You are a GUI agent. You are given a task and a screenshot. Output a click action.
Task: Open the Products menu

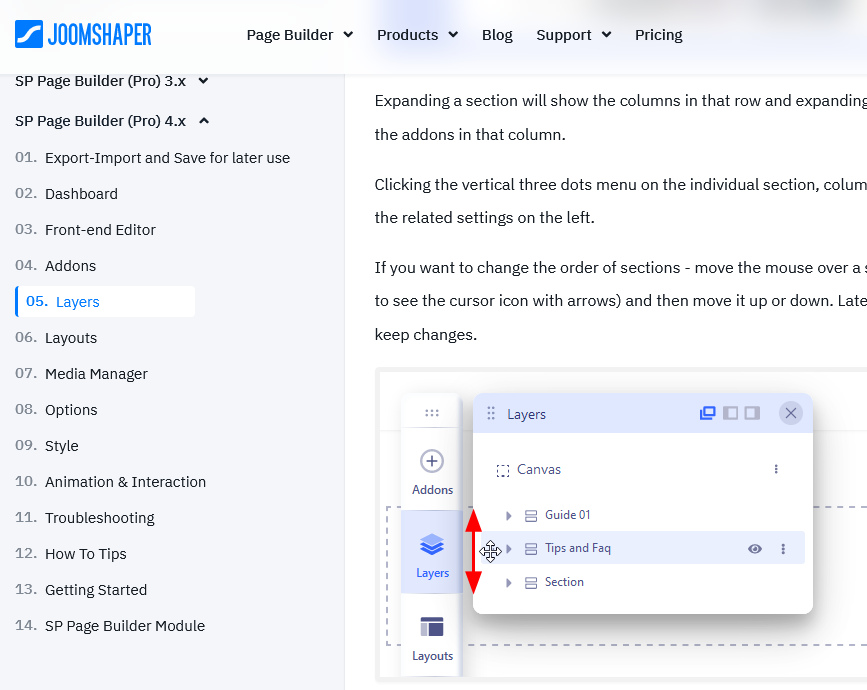click(x=408, y=35)
